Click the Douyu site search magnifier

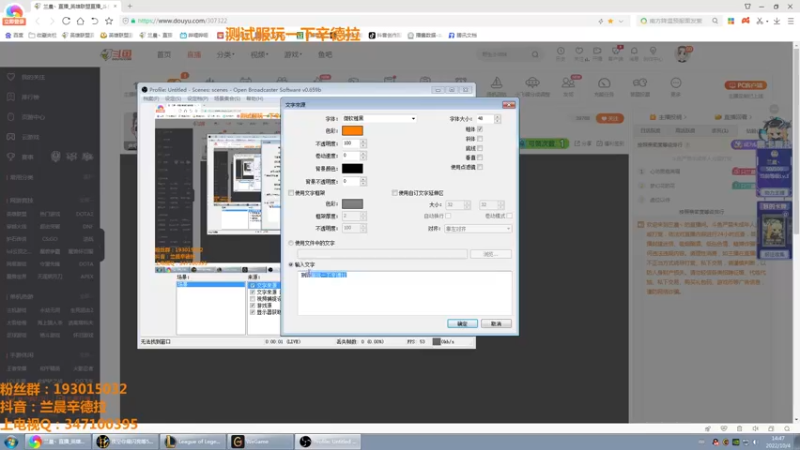coord(535,54)
